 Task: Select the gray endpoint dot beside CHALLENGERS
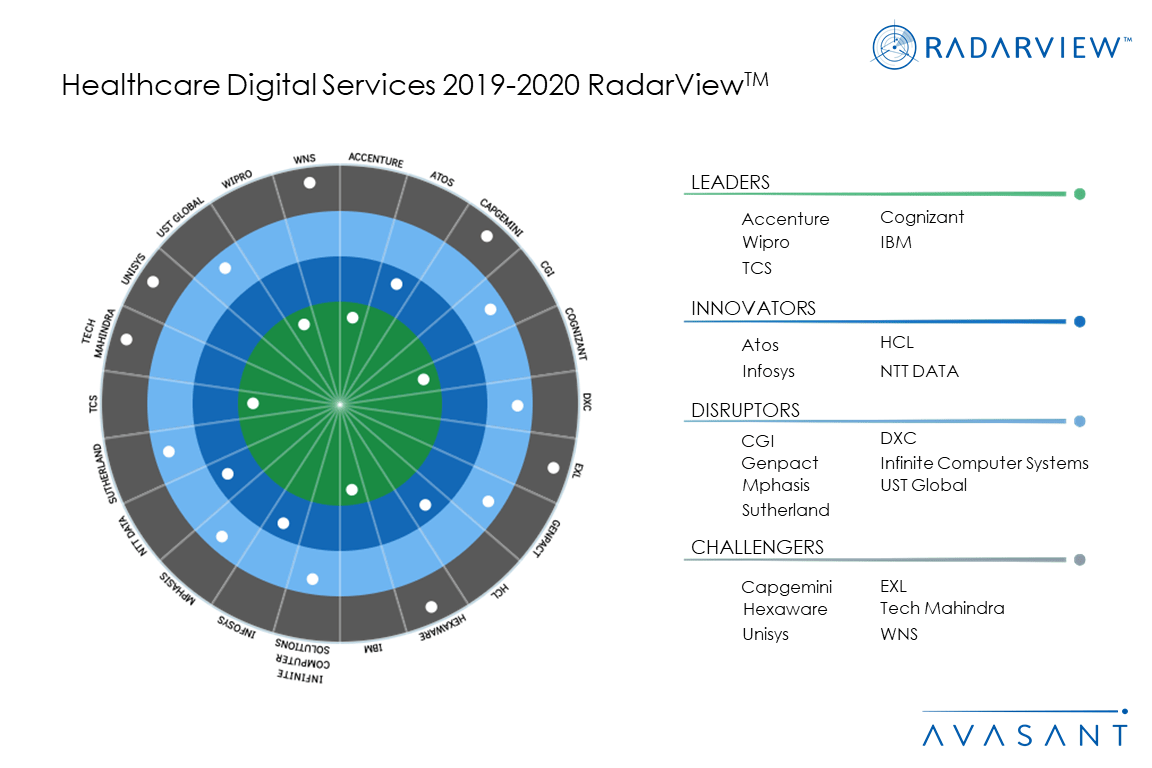[x=1079, y=559]
